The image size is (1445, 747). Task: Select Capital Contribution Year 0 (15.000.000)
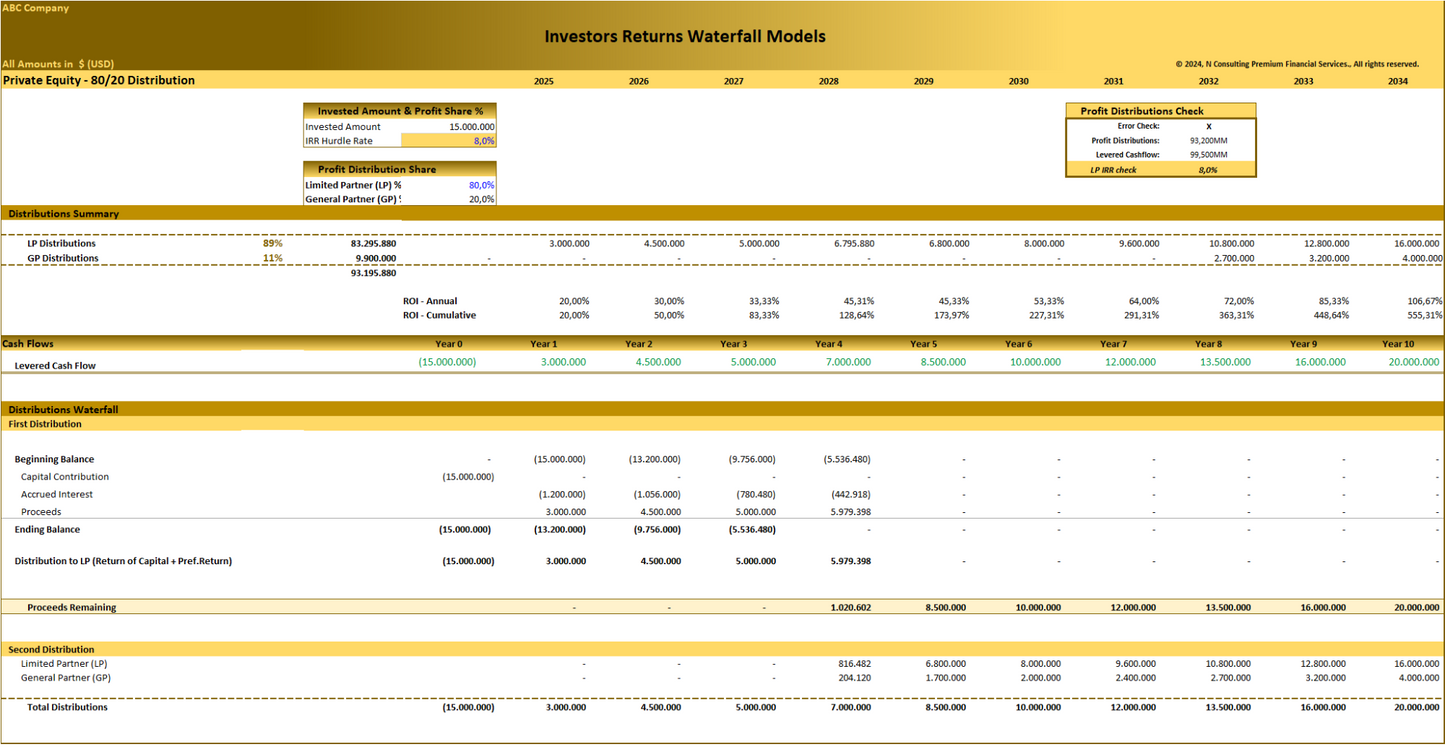[468, 477]
